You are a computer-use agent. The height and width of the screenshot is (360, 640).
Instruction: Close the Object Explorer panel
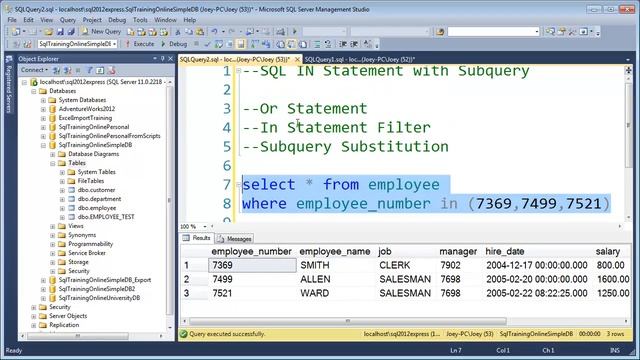point(171,59)
